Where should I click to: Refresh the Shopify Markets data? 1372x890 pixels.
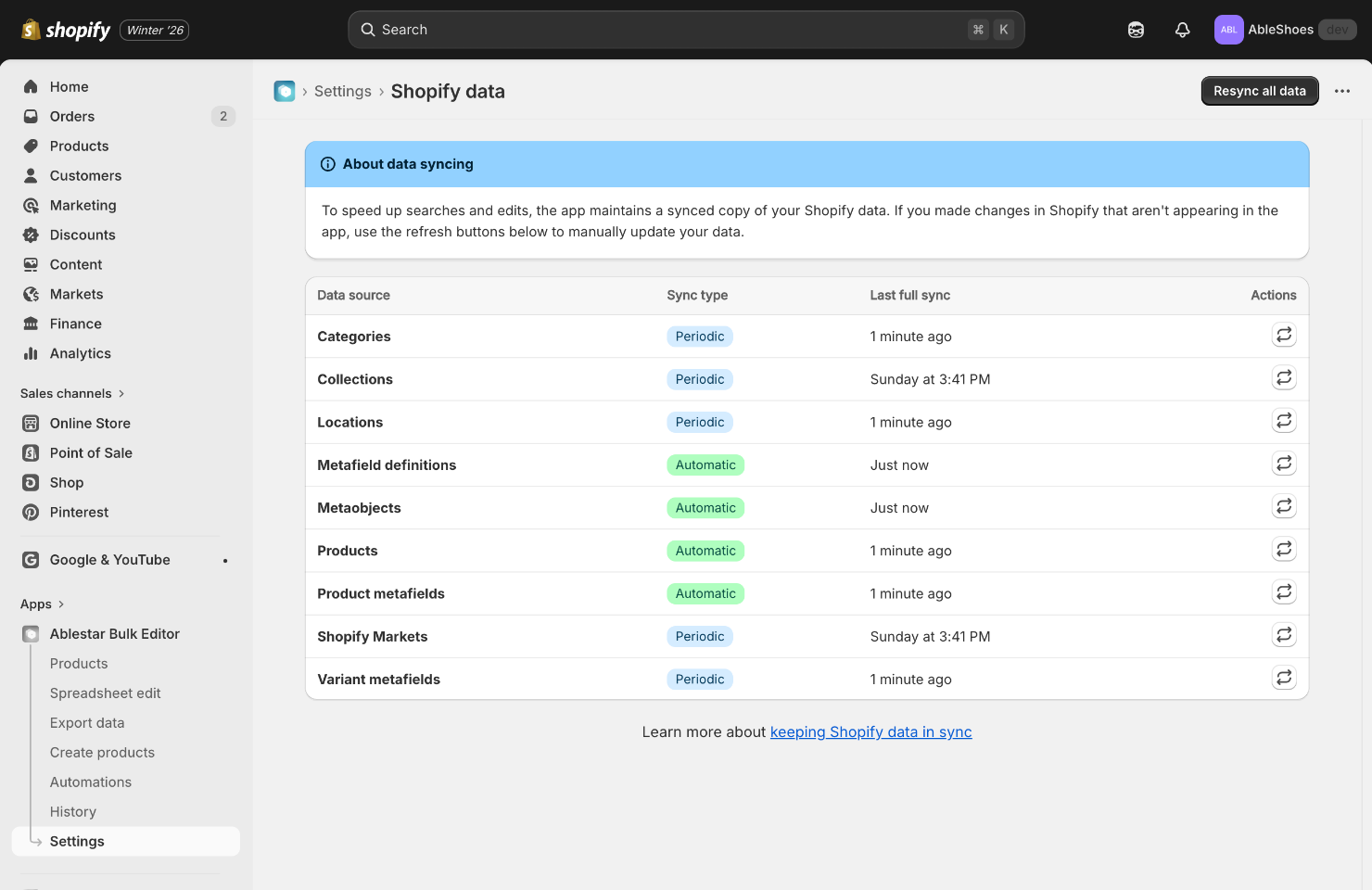coord(1283,636)
